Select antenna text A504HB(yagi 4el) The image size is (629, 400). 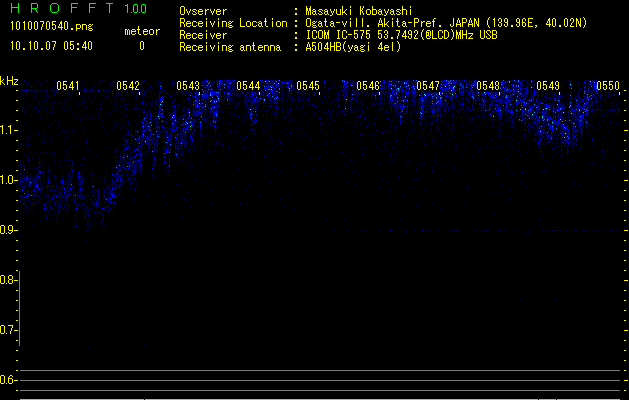coord(353,47)
